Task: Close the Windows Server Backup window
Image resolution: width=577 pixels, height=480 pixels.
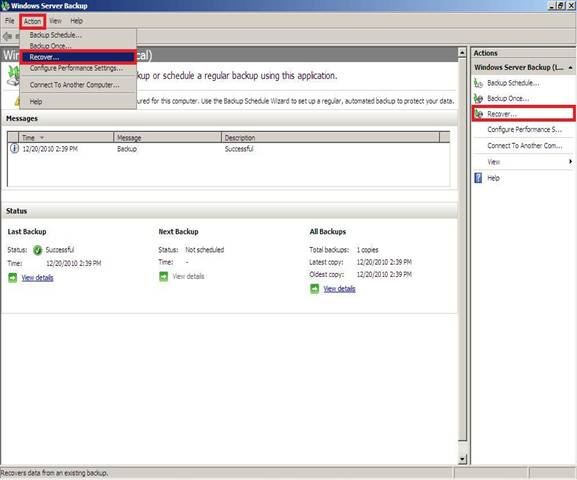Action: pos(570,6)
